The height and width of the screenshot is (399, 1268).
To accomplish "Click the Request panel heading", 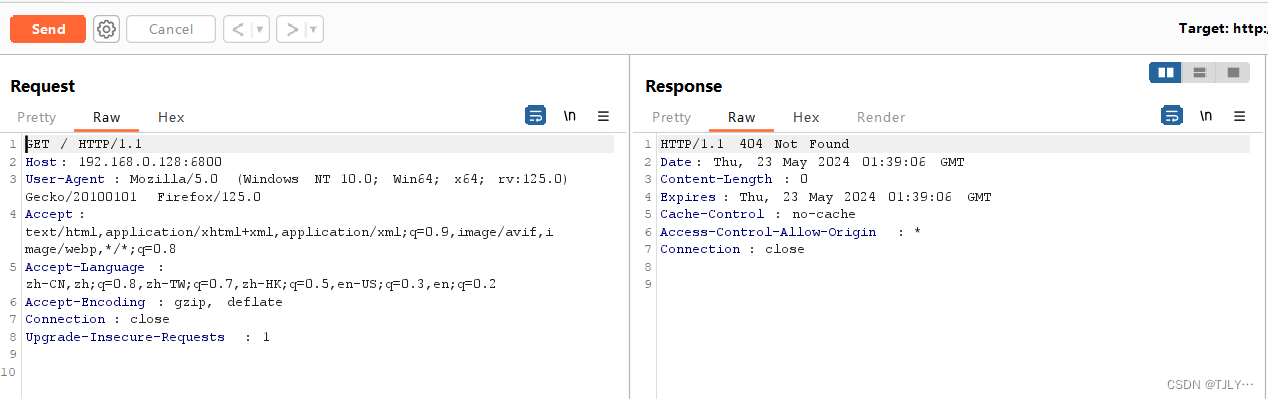I will coord(43,86).
